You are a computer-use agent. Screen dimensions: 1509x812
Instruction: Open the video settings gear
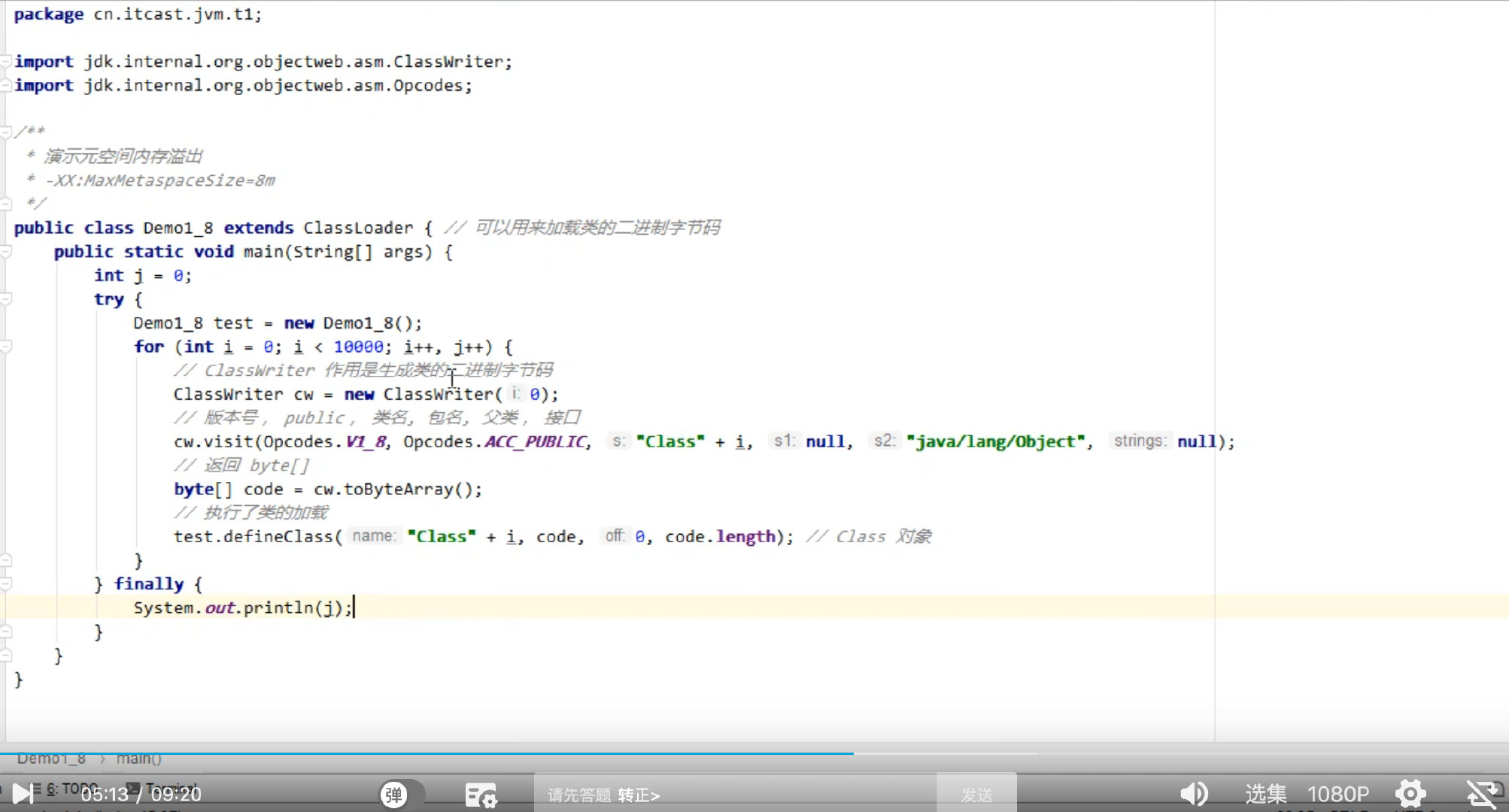pyautogui.click(x=1410, y=793)
